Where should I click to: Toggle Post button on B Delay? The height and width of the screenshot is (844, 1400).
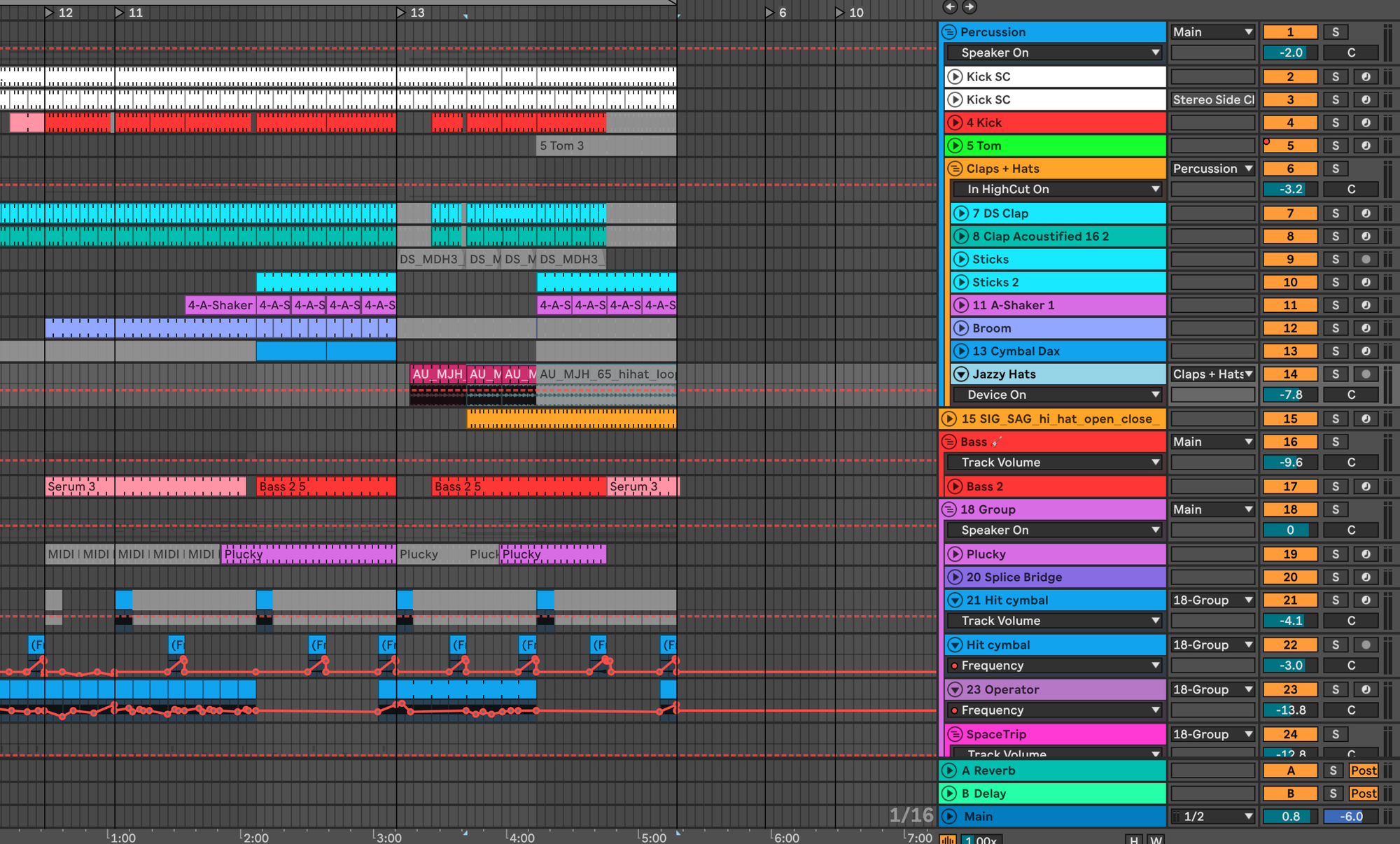pos(1363,794)
